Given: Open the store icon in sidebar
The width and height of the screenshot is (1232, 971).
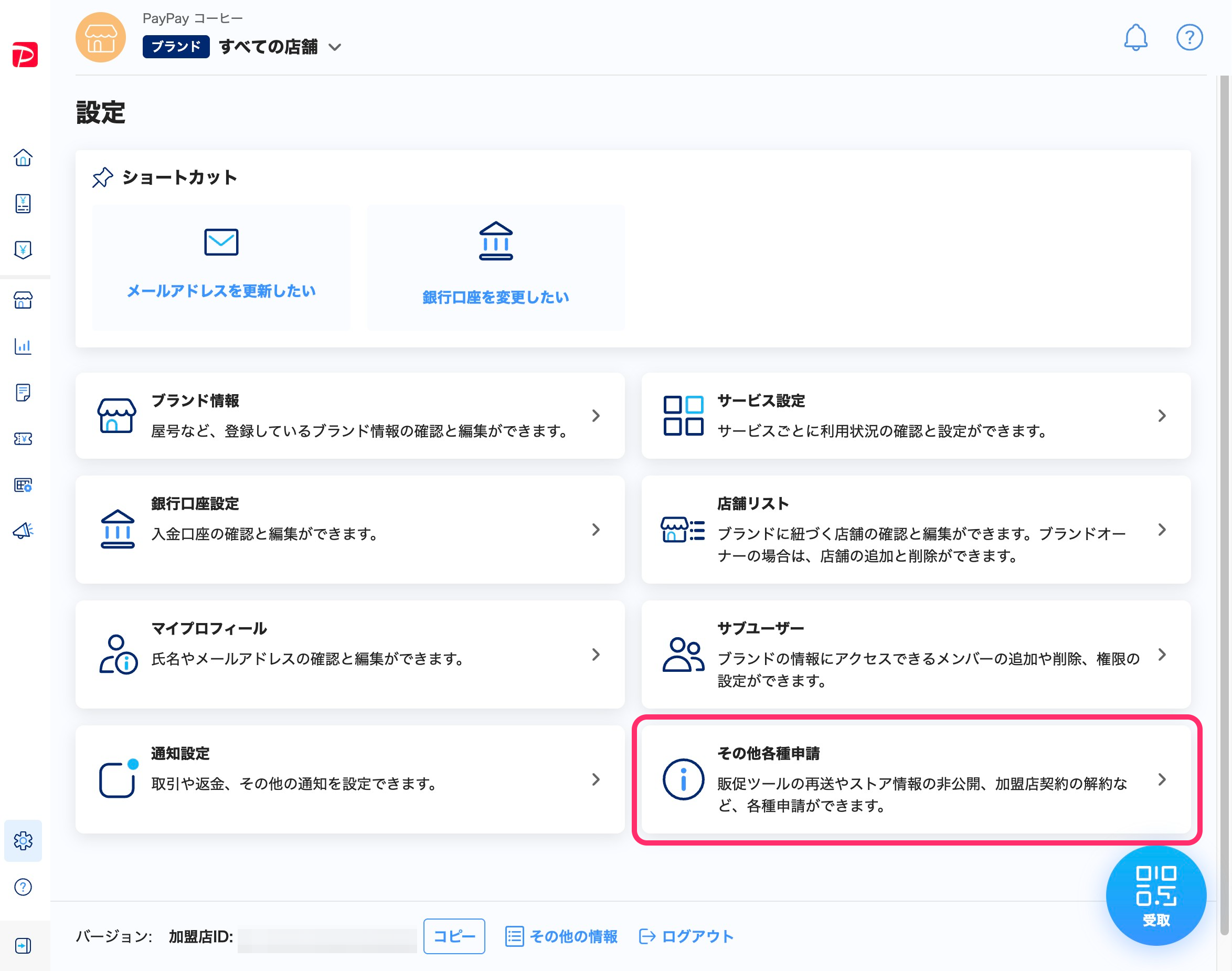Looking at the screenshot, I should point(23,300).
